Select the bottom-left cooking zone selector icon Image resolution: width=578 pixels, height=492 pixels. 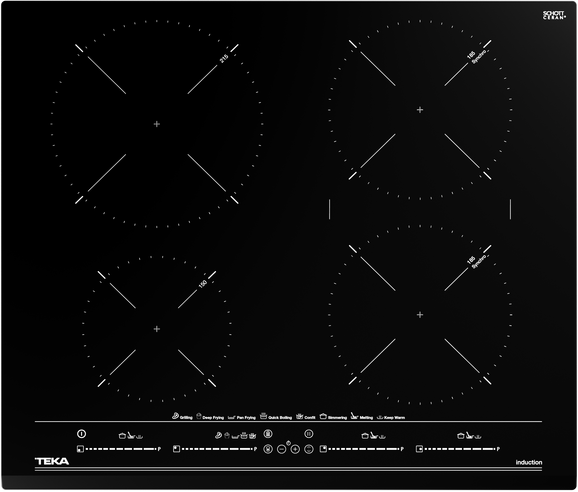point(80,449)
